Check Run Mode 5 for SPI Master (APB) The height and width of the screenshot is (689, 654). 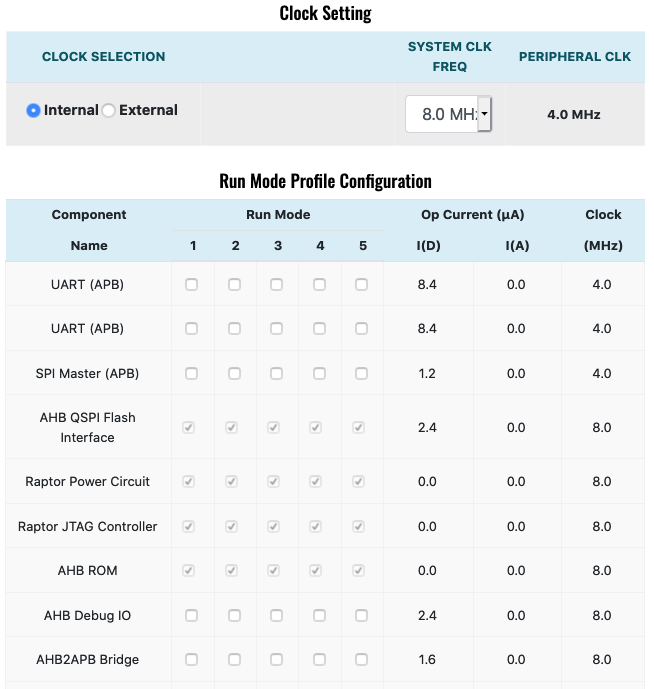(x=361, y=374)
